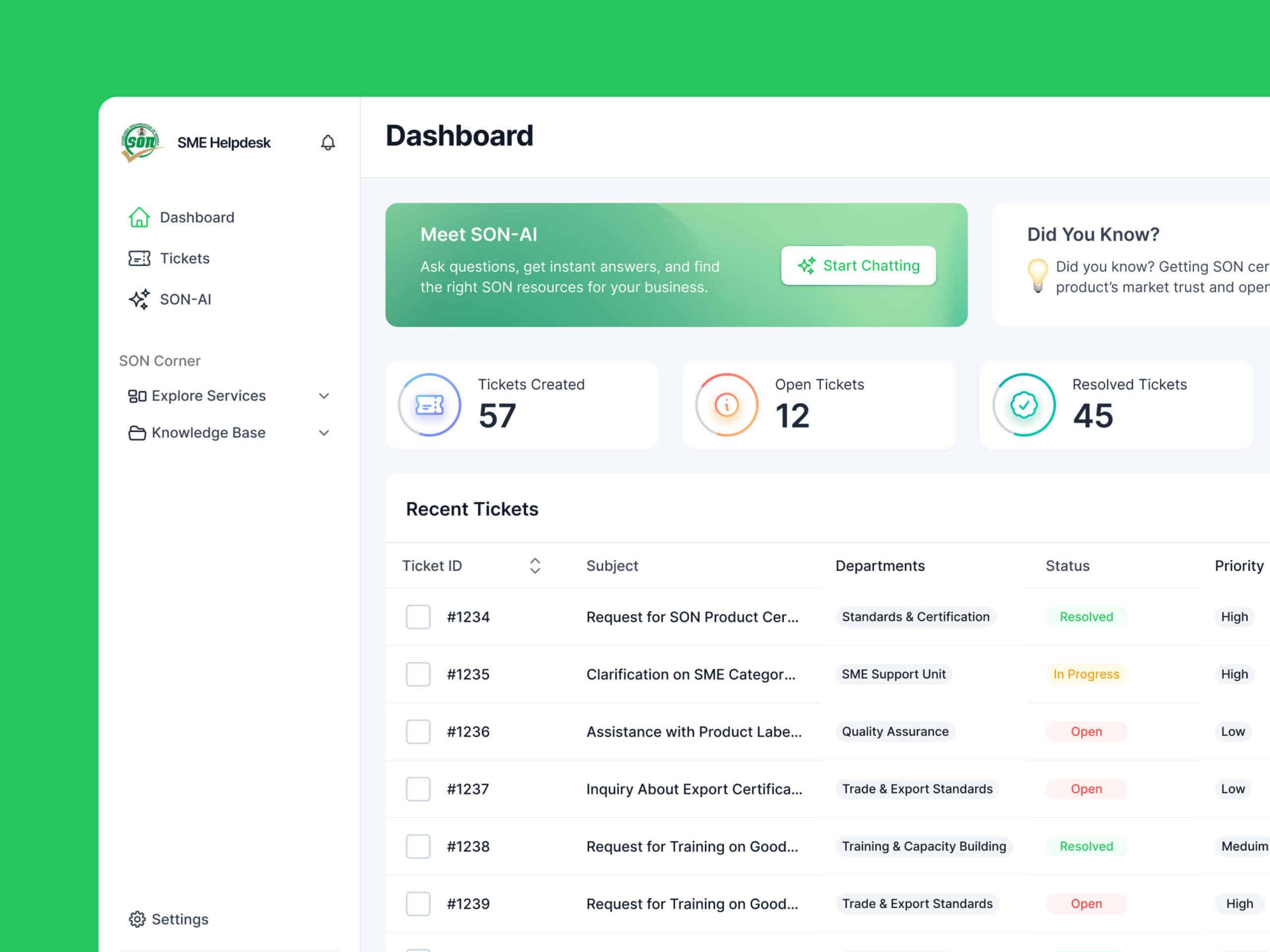Expand the Knowledge Base chevron

click(x=324, y=433)
